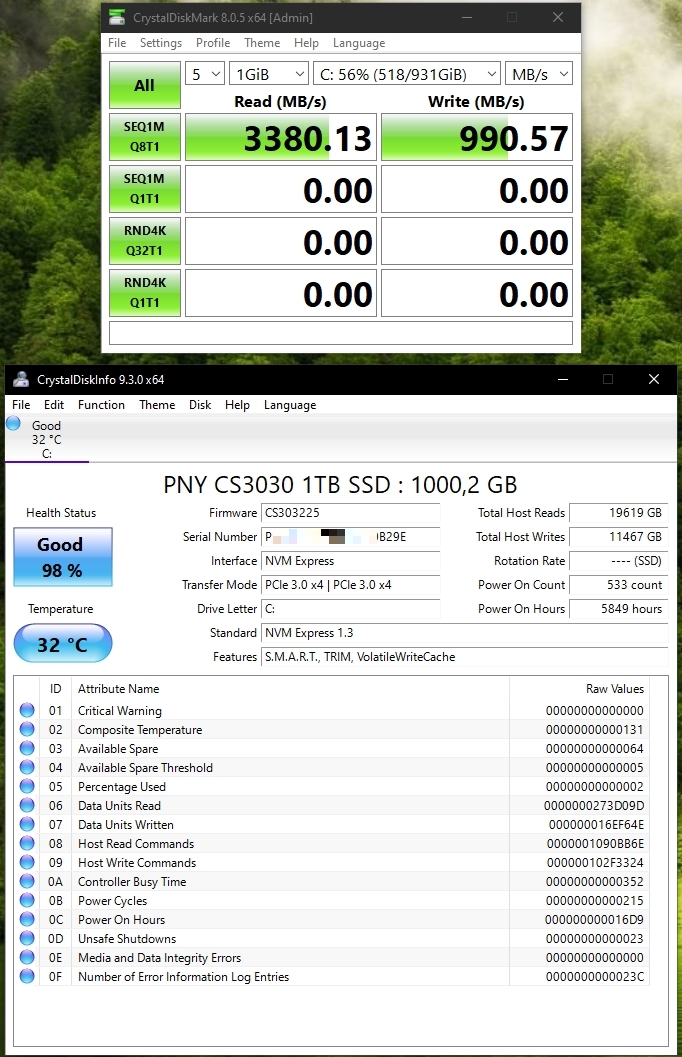Open Theme menu in CrystalDiskMark
The image size is (682, 1057).
point(261,42)
